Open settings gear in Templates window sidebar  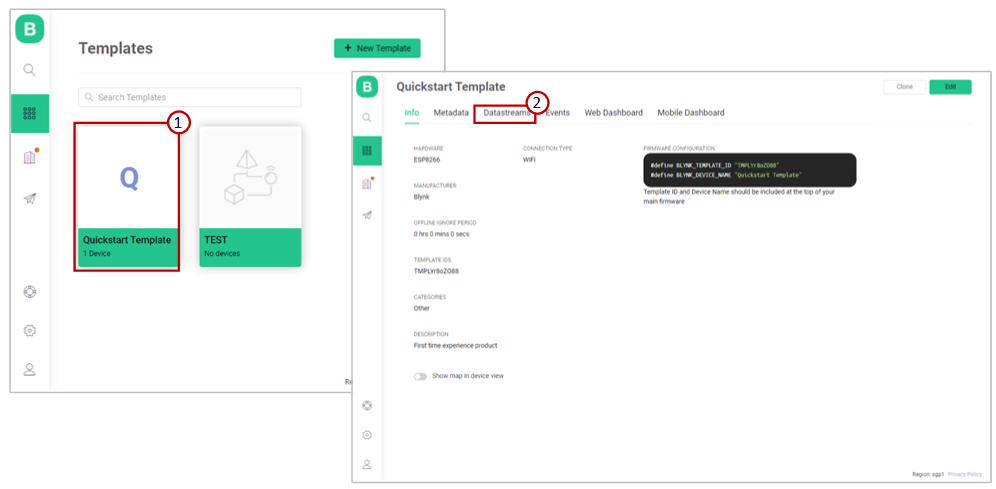[x=29, y=331]
